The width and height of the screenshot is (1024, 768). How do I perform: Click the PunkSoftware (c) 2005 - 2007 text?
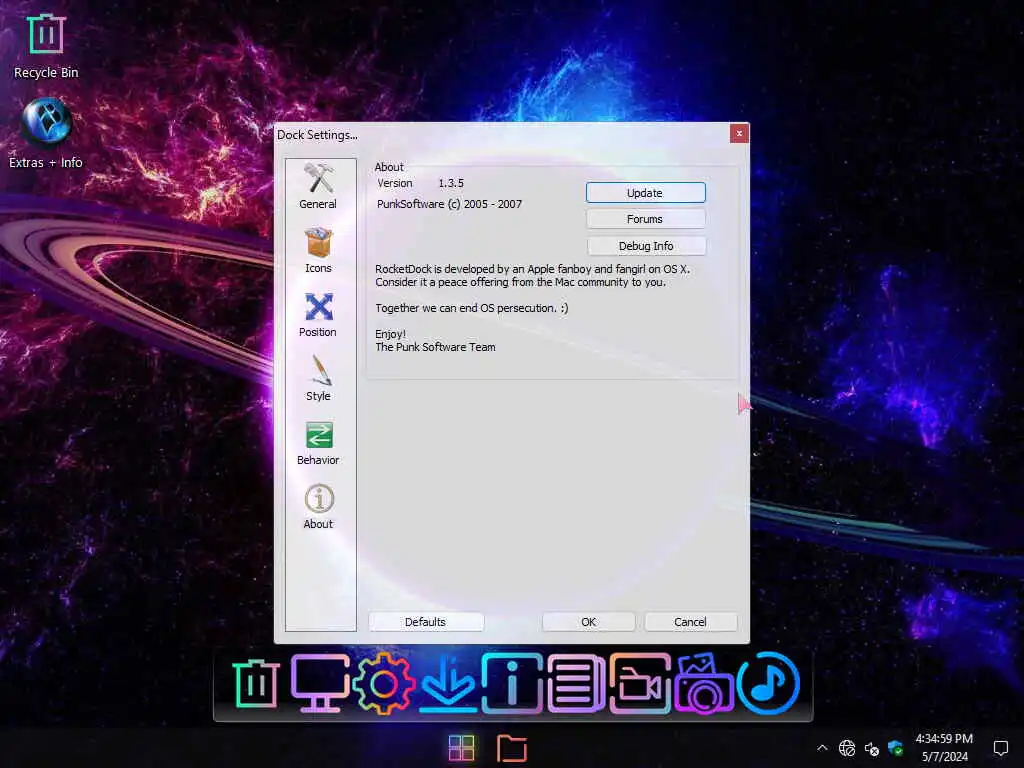pyautogui.click(x=449, y=204)
